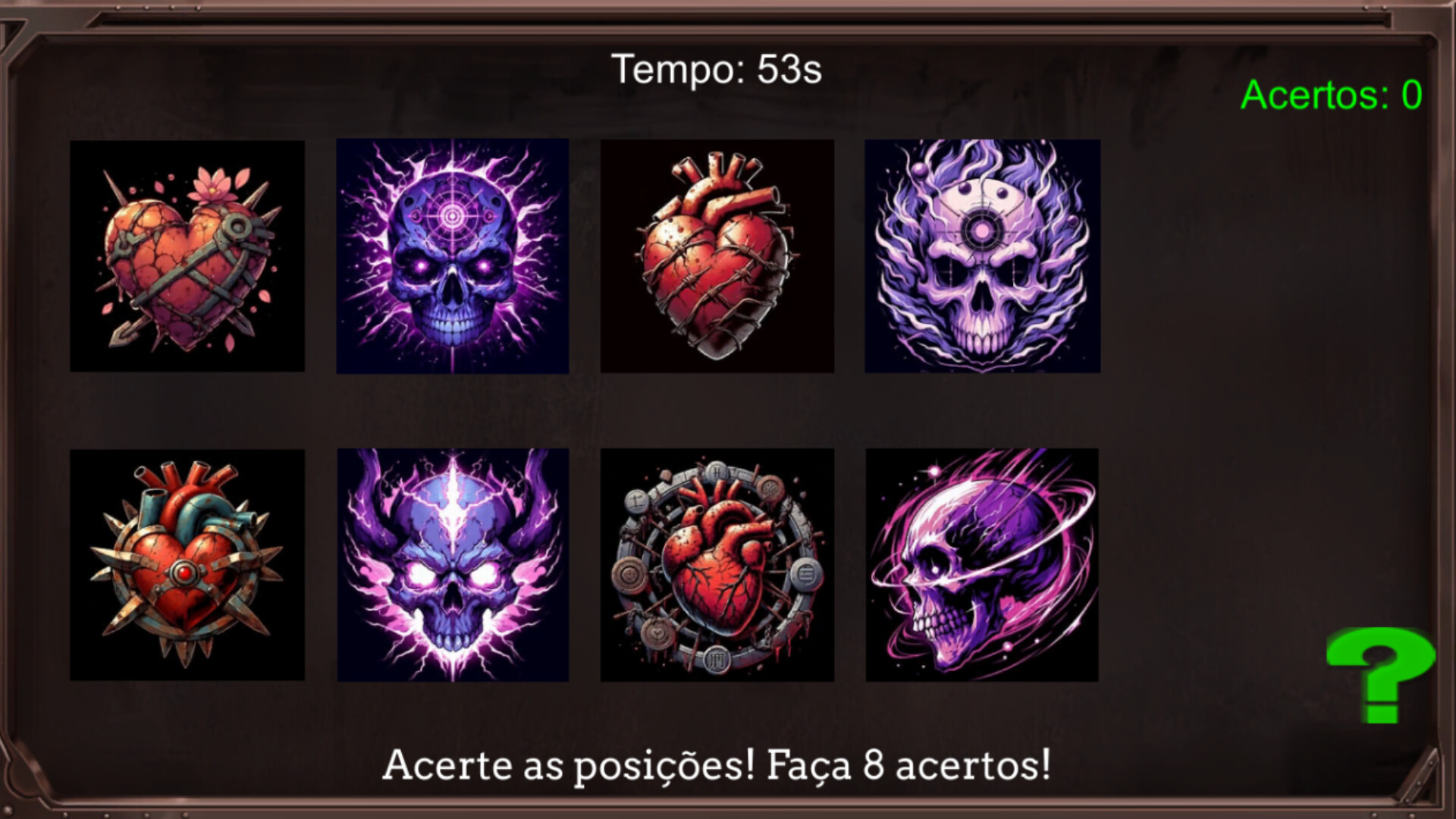Image resolution: width=1456 pixels, height=819 pixels.
Task: Open help with the green question mark
Action: (x=1381, y=675)
